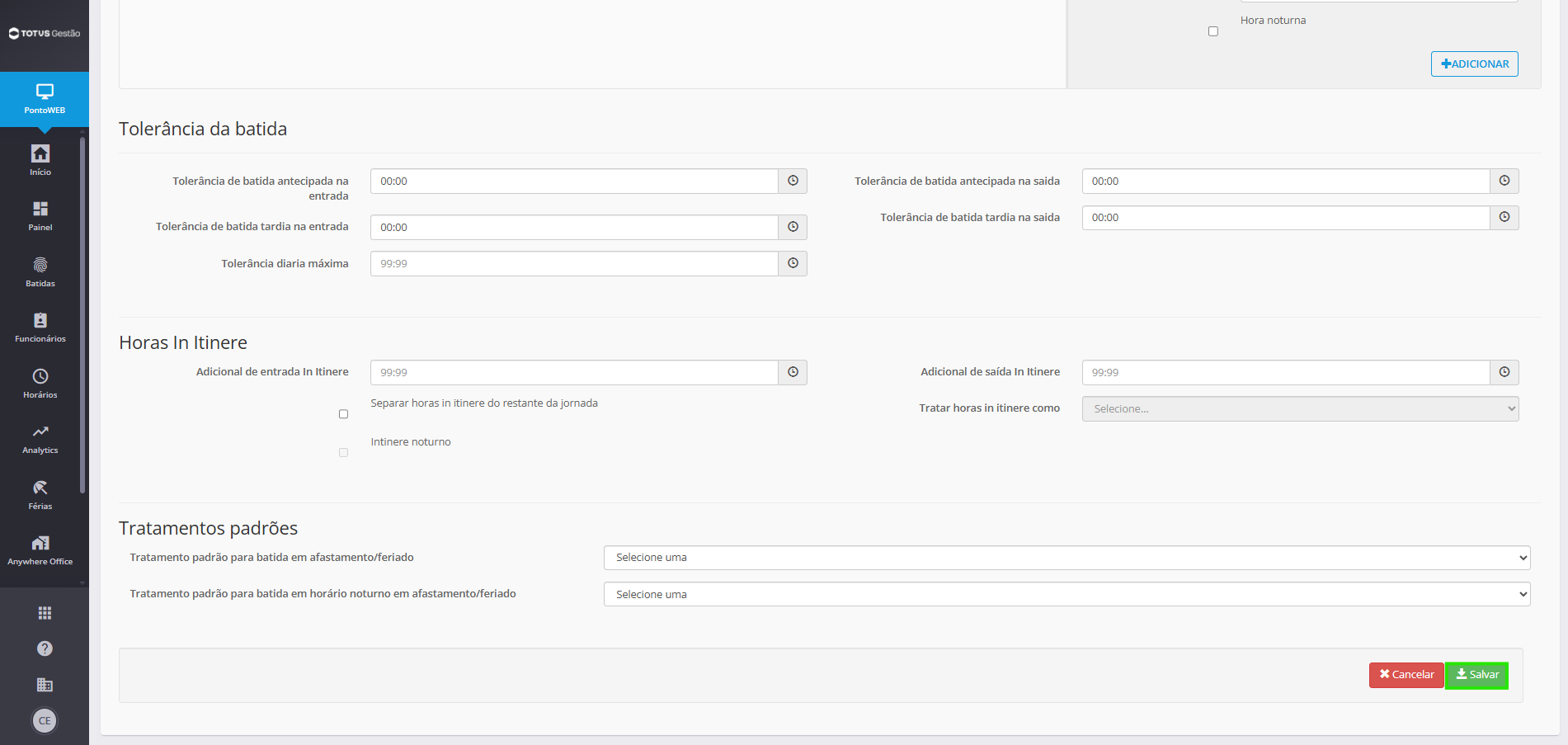Open the Painel dashboard
The height and width of the screenshot is (745, 1568).
coord(40,216)
